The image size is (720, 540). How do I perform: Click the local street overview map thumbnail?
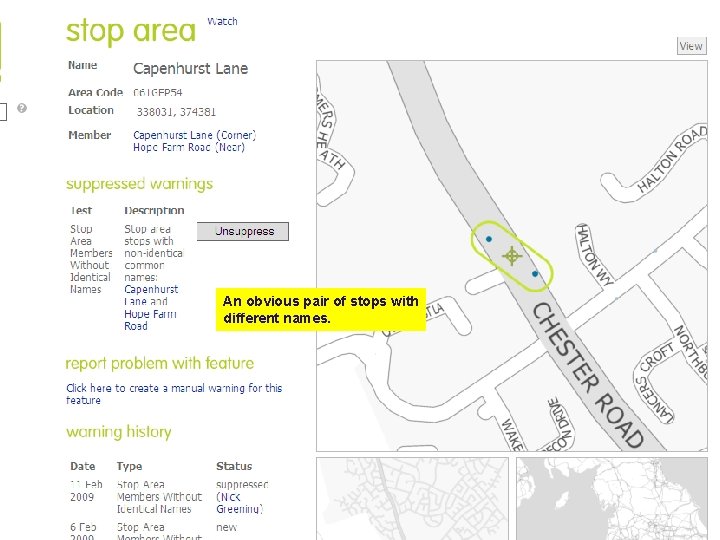point(412,498)
